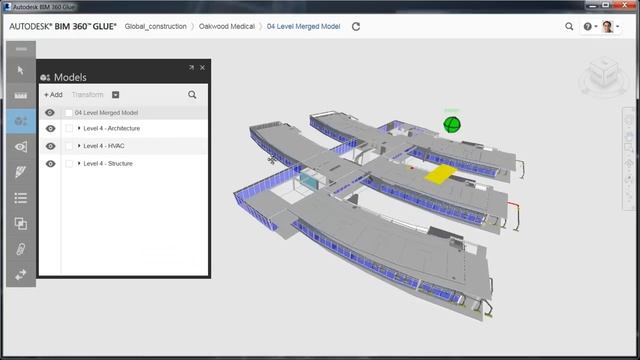Go to Global_construction breadcrumb
640x360 pixels.
156,26
